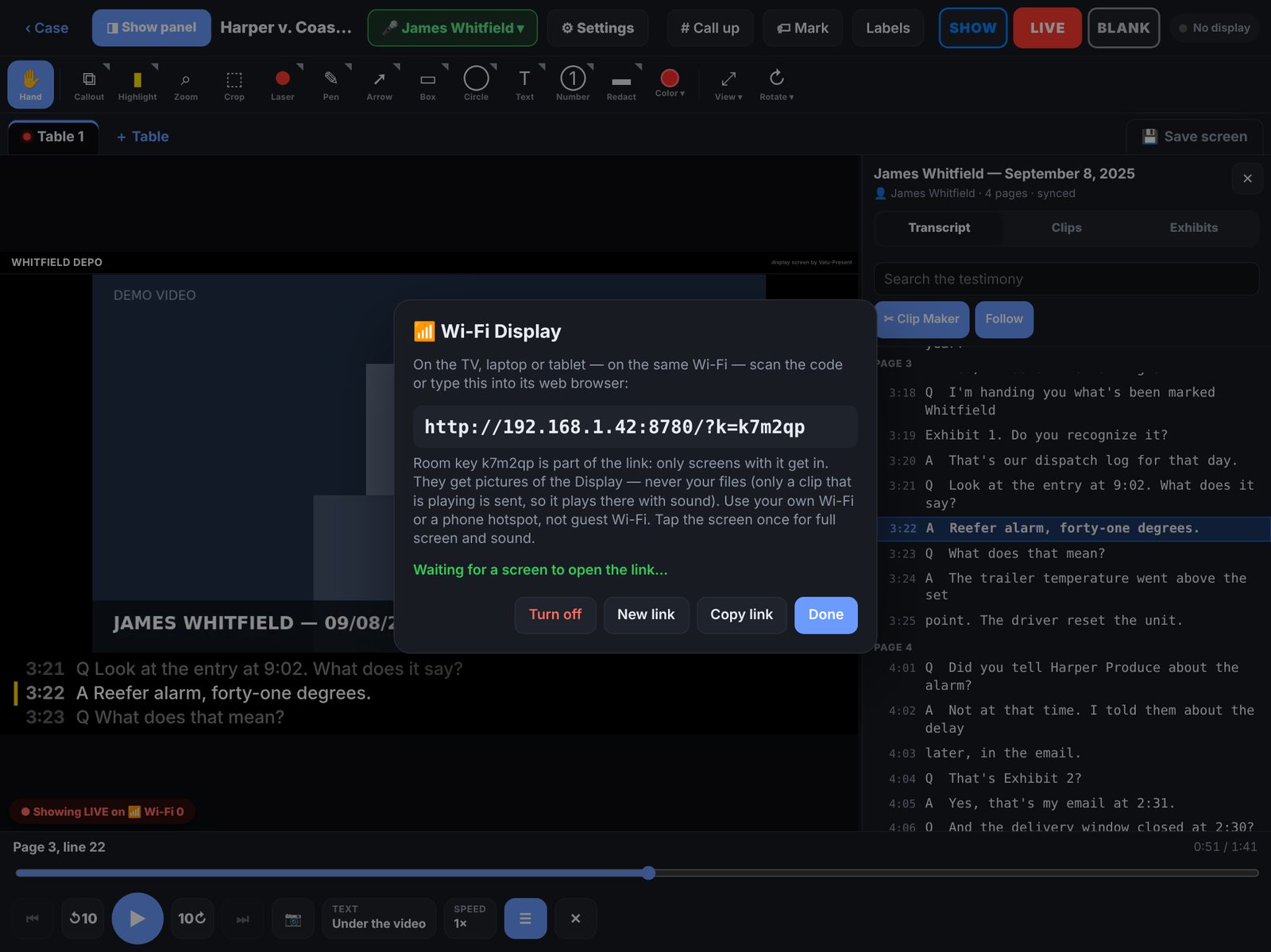Click the Search the testimony field
Image resolution: width=1271 pixels, height=952 pixels.
tap(1066, 279)
